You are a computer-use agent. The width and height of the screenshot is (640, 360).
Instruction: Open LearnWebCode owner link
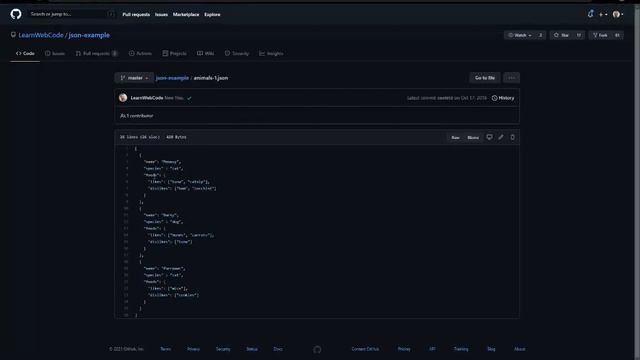pos(41,35)
